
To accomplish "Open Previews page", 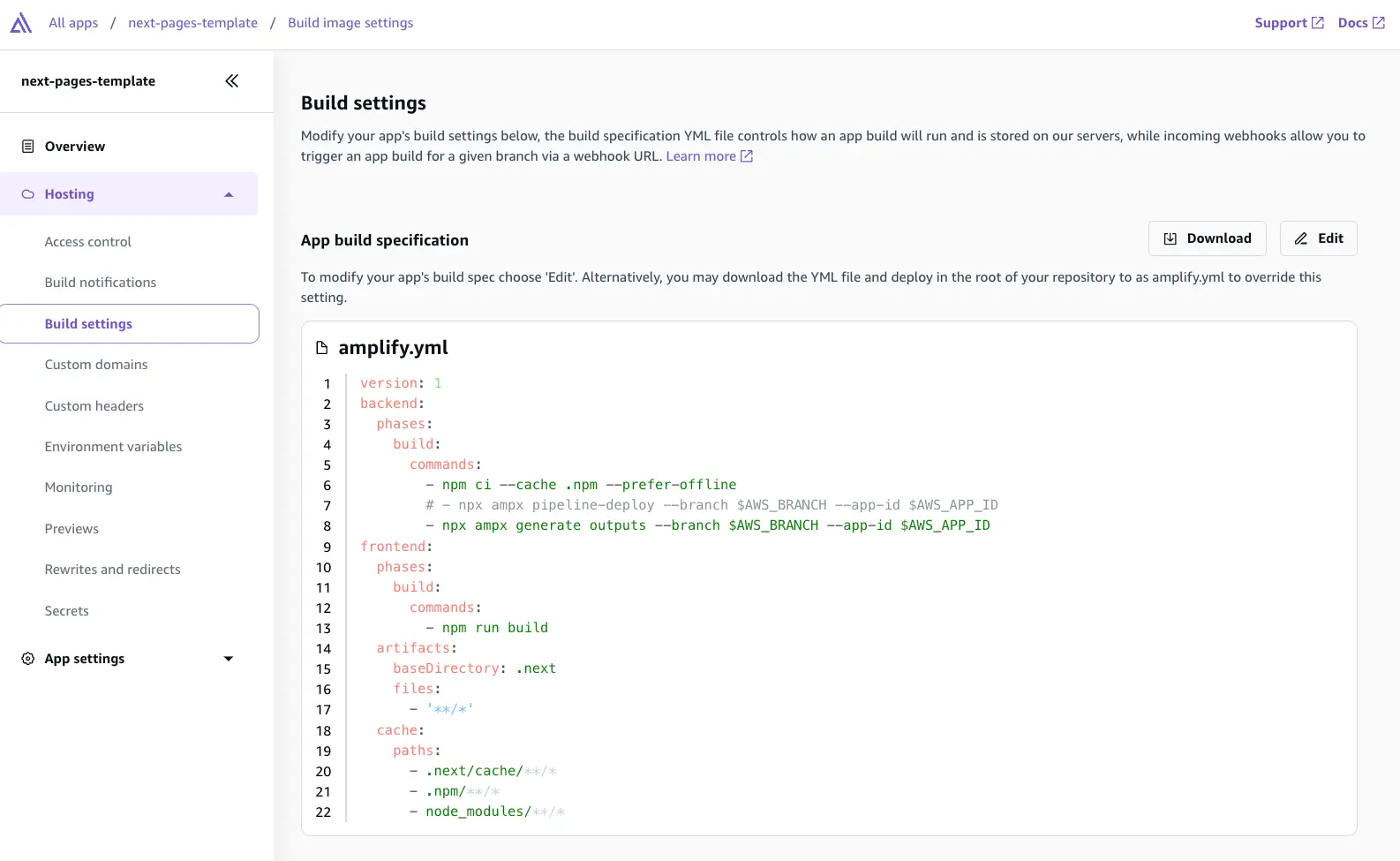I will coord(72,529).
